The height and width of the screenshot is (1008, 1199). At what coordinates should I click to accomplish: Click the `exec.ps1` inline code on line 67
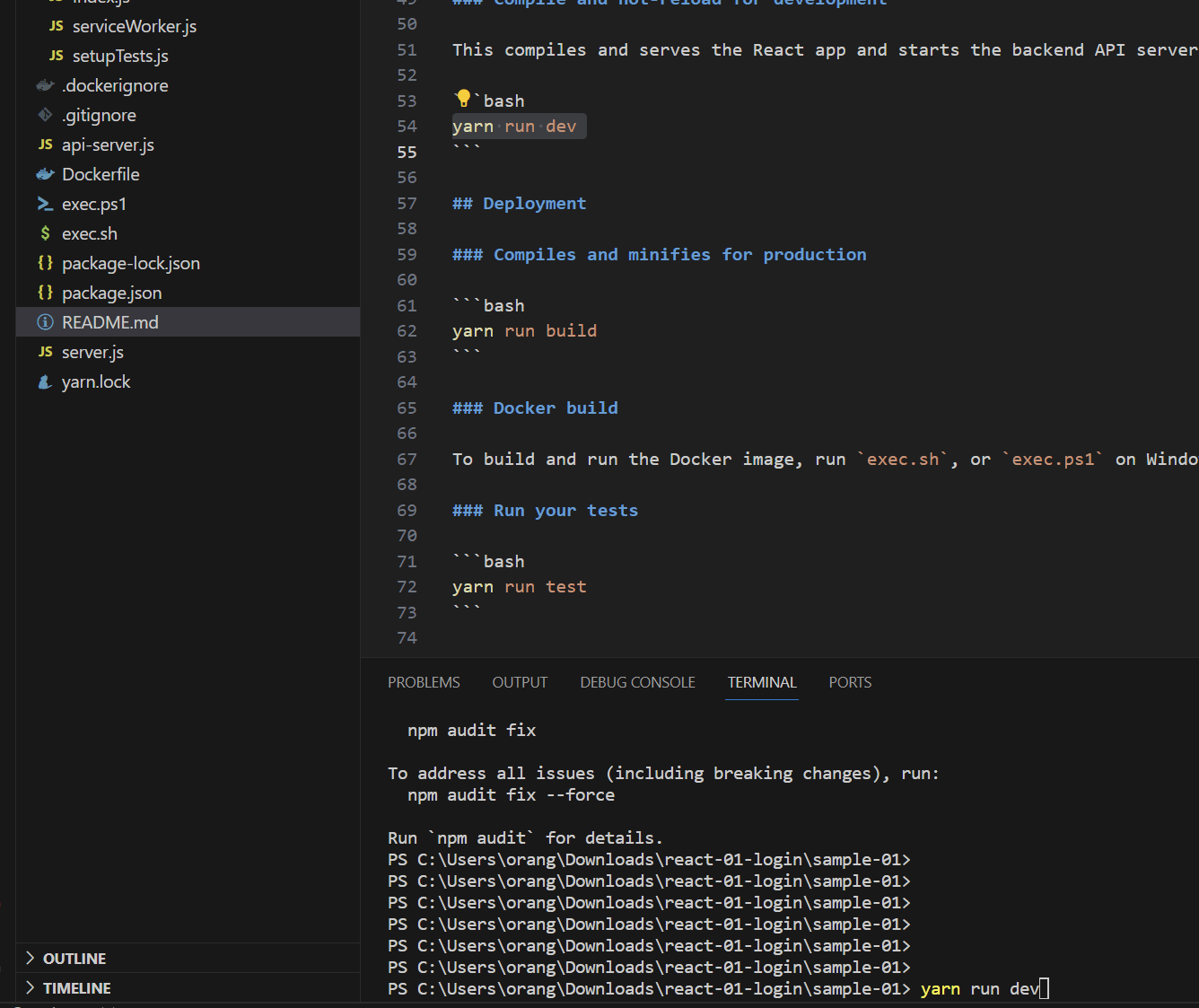pos(1053,460)
